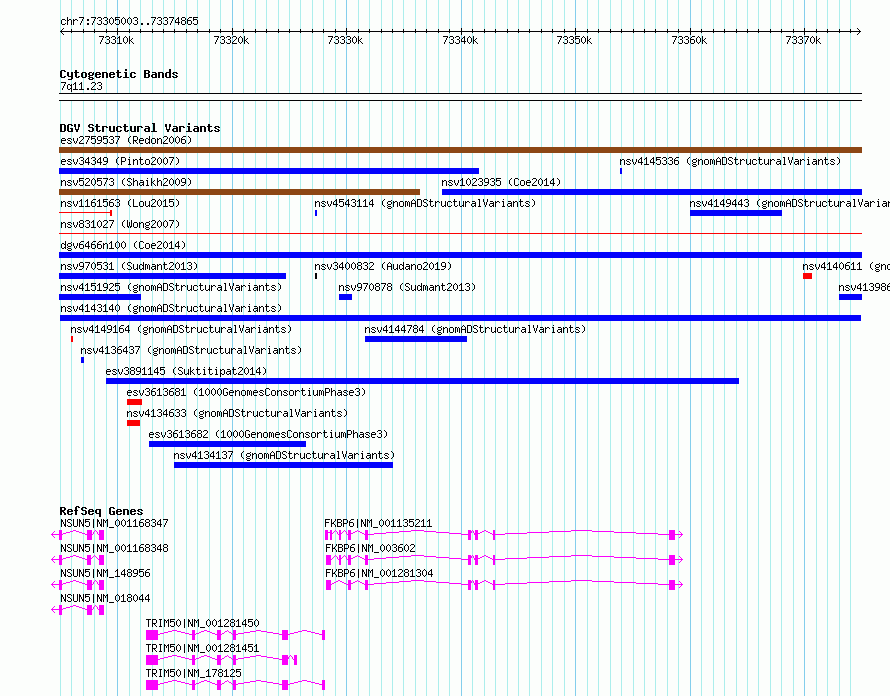The width and height of the screenshot is (890, 696).
Task: Click the red nsv4140611 variant block
Action: (807, 276)
